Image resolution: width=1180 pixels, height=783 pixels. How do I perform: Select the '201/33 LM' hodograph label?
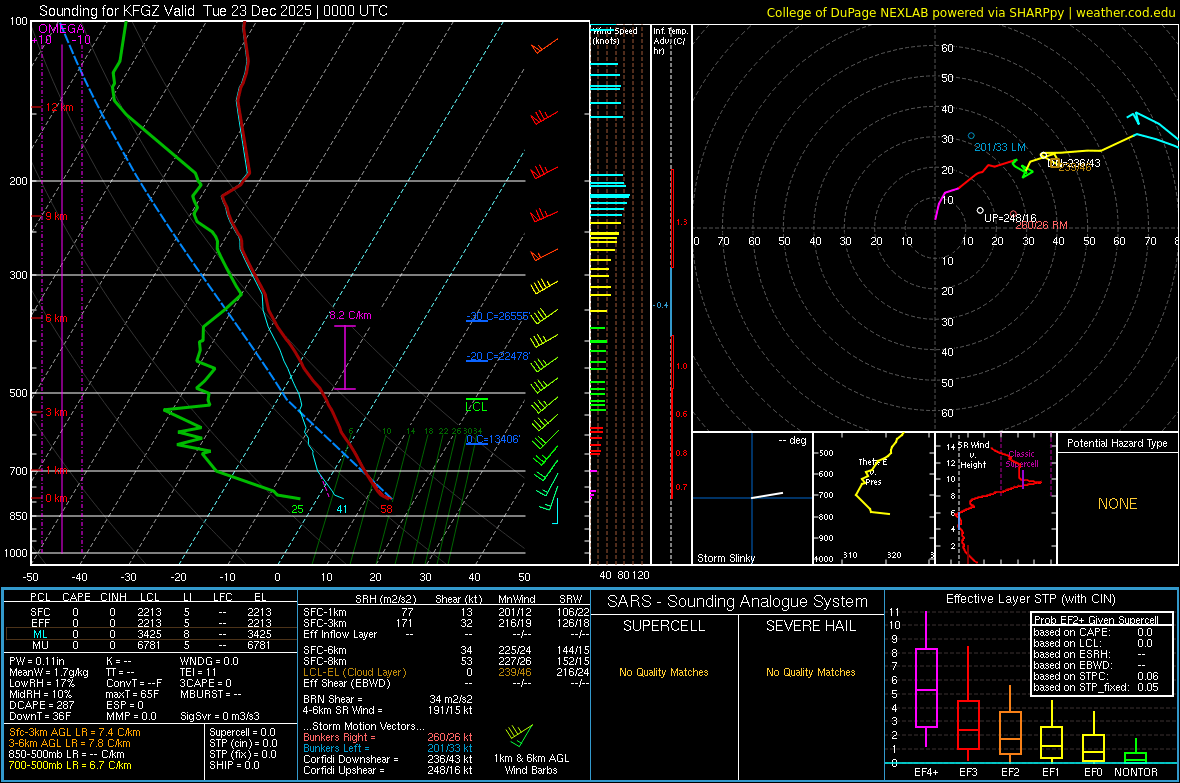click(x=999, y=148)
